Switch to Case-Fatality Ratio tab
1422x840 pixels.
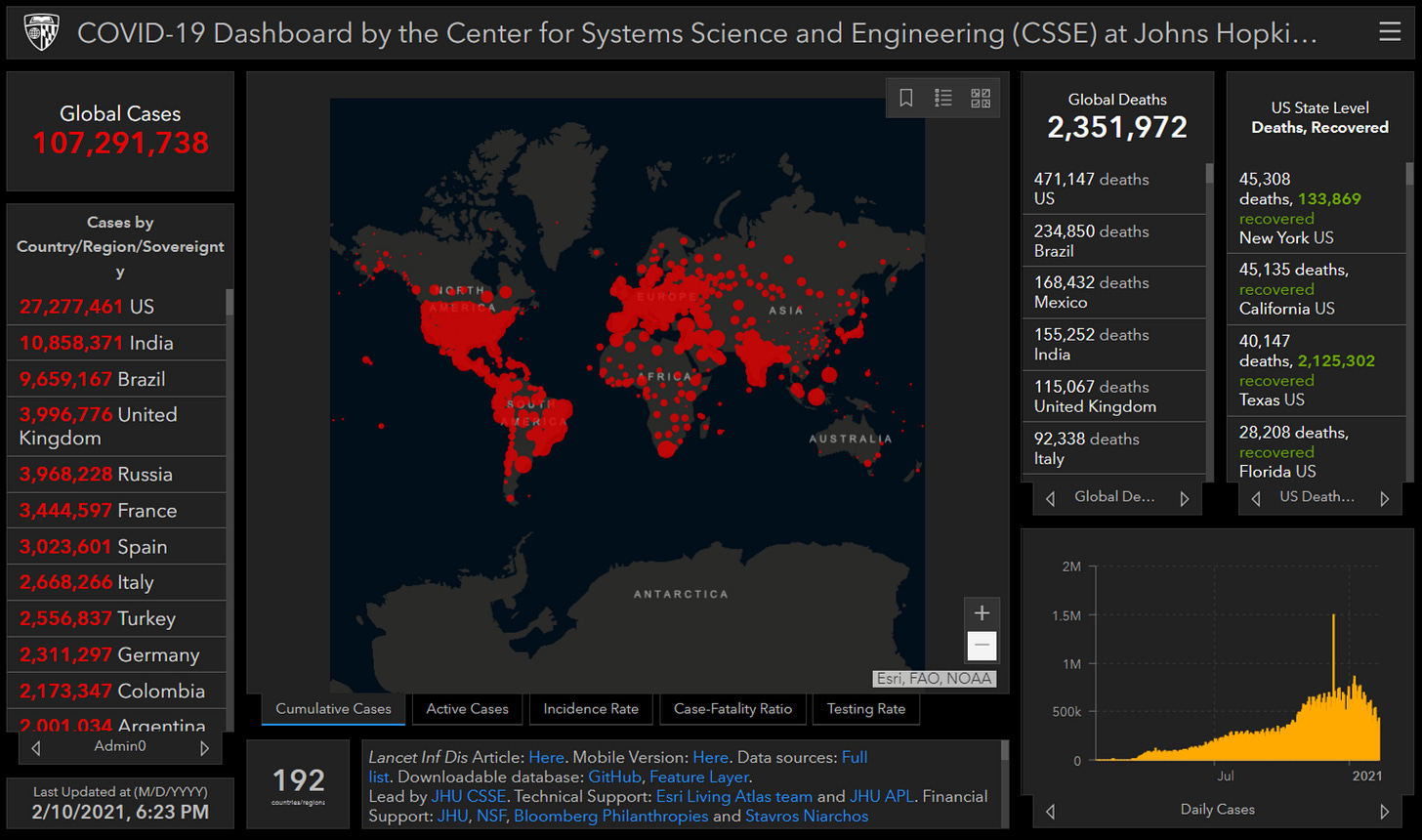tap(732, 709)
